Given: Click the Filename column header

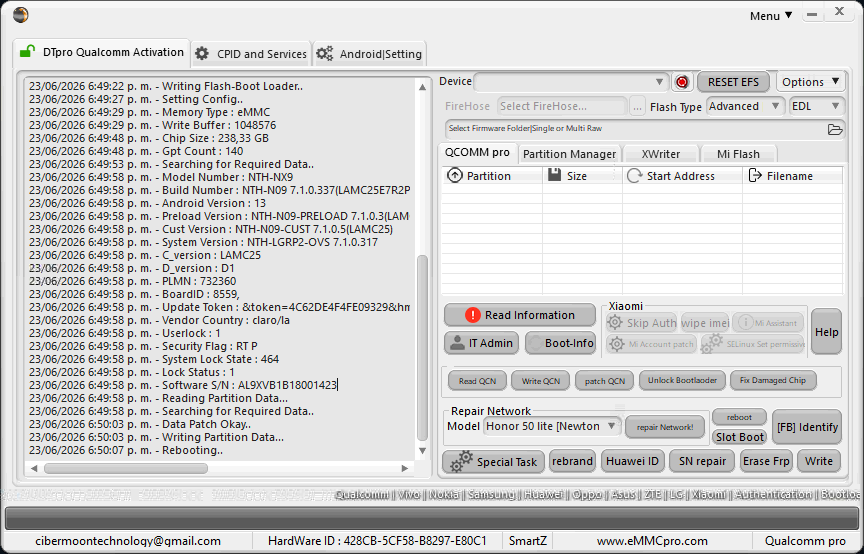Looking at the screenshot, I should tap(792, 176).
